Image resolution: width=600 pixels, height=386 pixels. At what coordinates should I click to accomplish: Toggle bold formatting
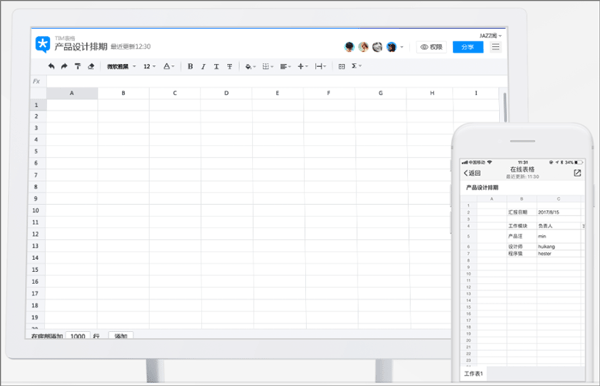coord(190,67)
